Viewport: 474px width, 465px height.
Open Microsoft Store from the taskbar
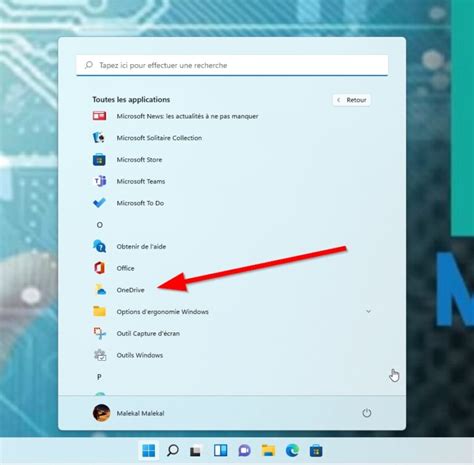coord(316,451)
